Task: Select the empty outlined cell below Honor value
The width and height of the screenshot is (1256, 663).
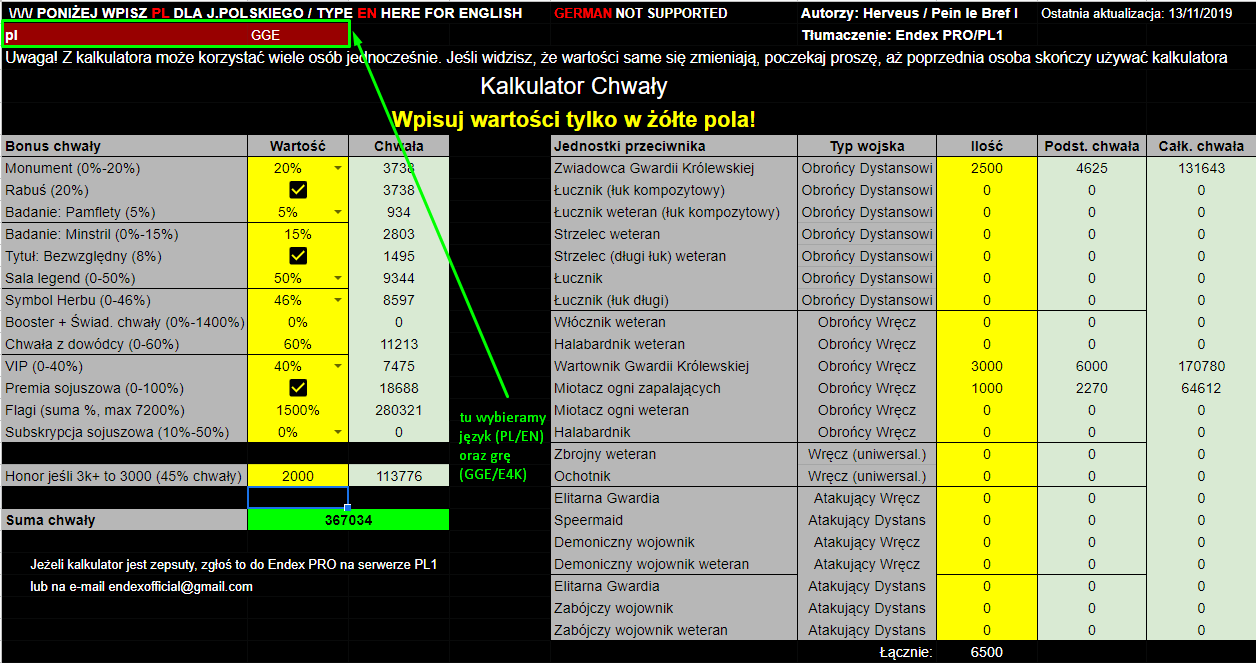Action: pyautogui.click(x=298, y=498)
